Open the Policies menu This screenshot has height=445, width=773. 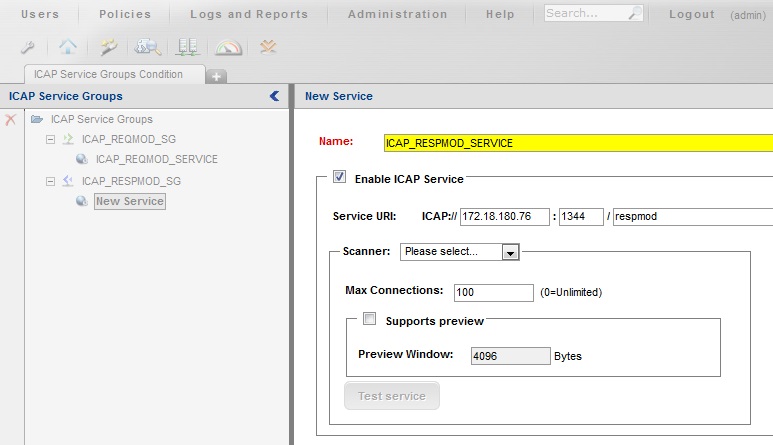[x=125, y=14]
